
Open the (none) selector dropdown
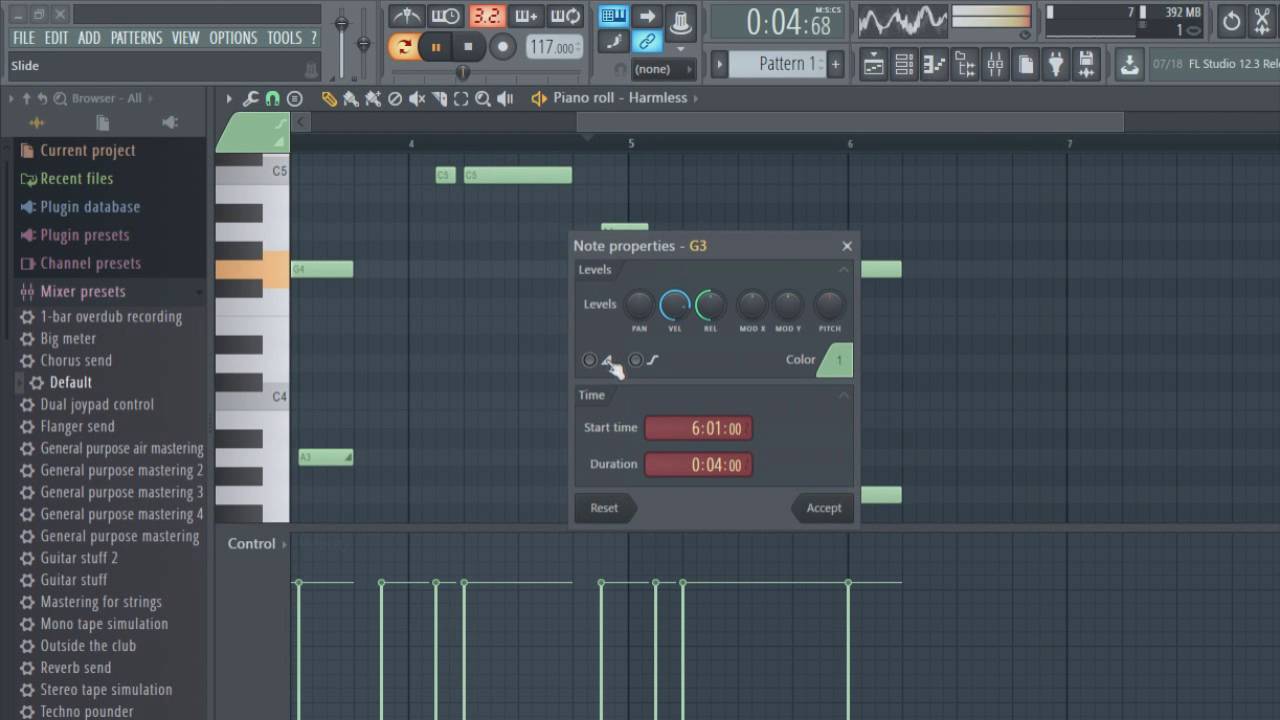pos(665,69)
